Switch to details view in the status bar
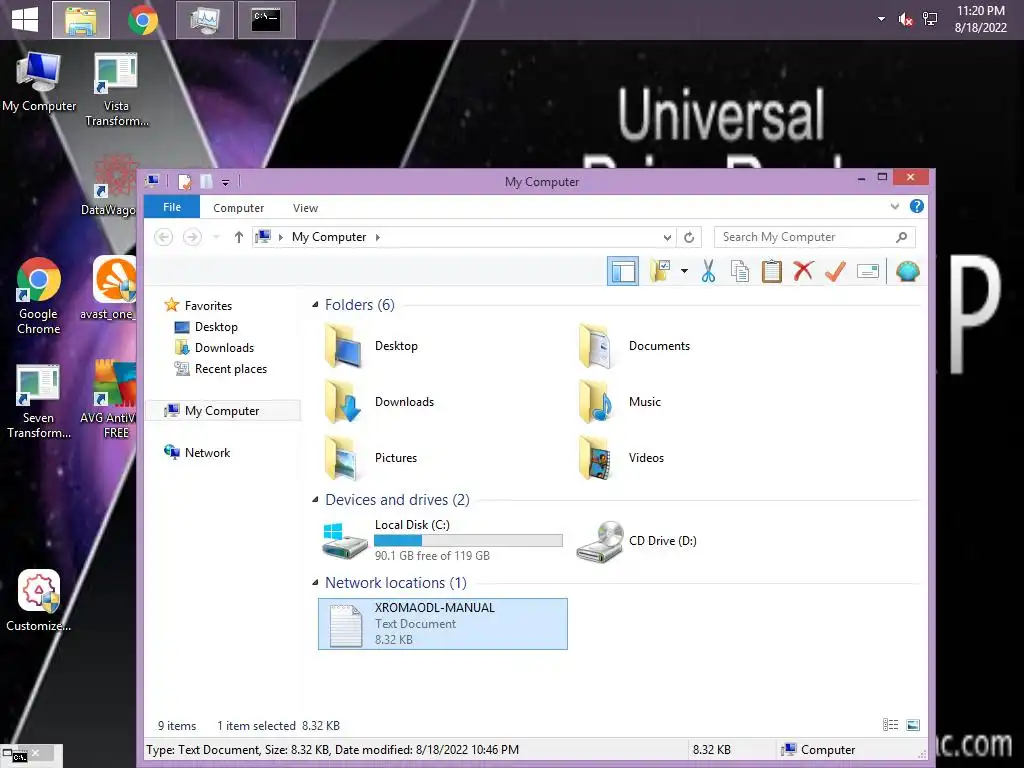This screenshot has width=1024, height=768. [890, 725]
